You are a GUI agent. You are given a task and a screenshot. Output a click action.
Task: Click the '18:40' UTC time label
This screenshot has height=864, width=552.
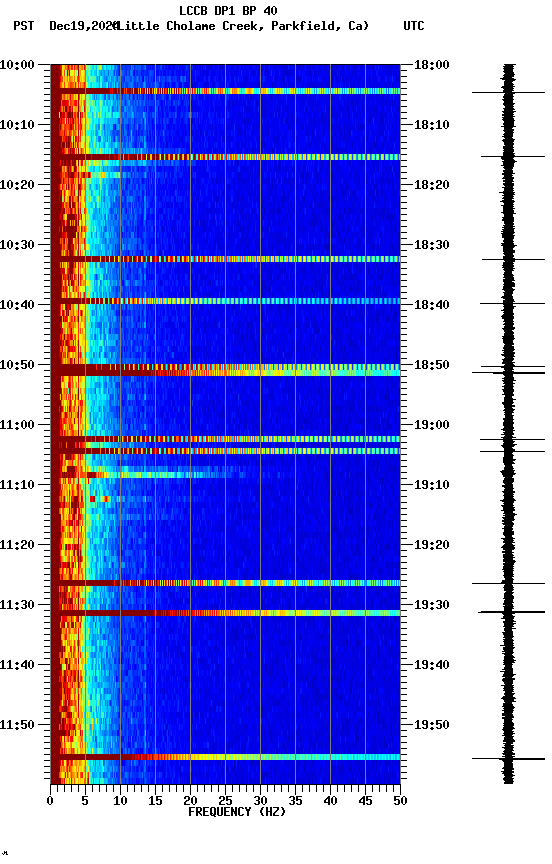click(x=432, y=305)
